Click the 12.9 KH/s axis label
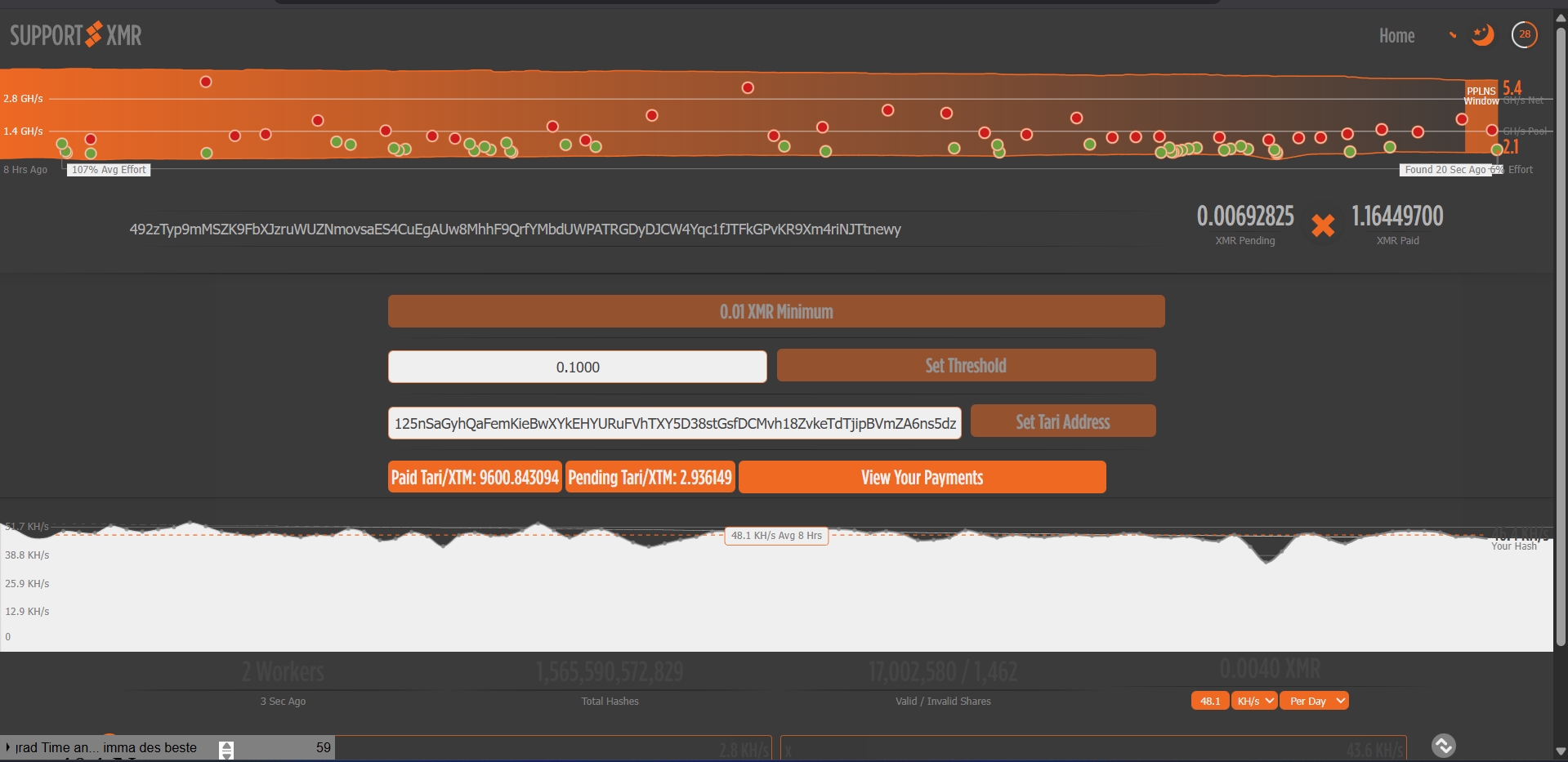Image resolution: width=1568 pixels, height=762 pixels. 27,612
